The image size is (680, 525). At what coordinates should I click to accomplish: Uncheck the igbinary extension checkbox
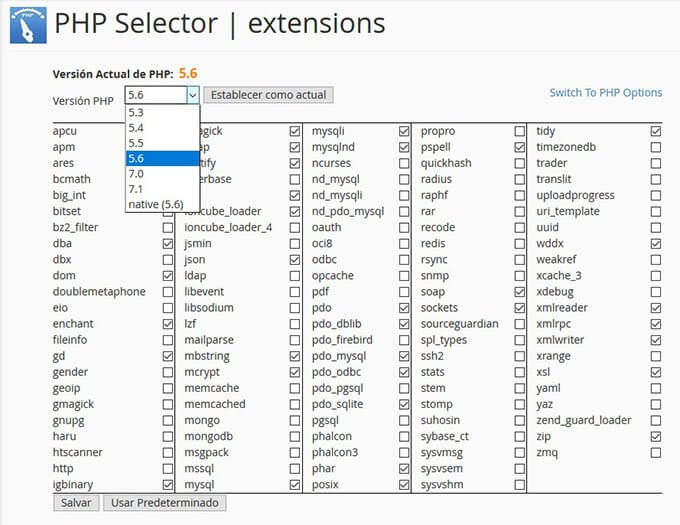(x=168, y=485)
